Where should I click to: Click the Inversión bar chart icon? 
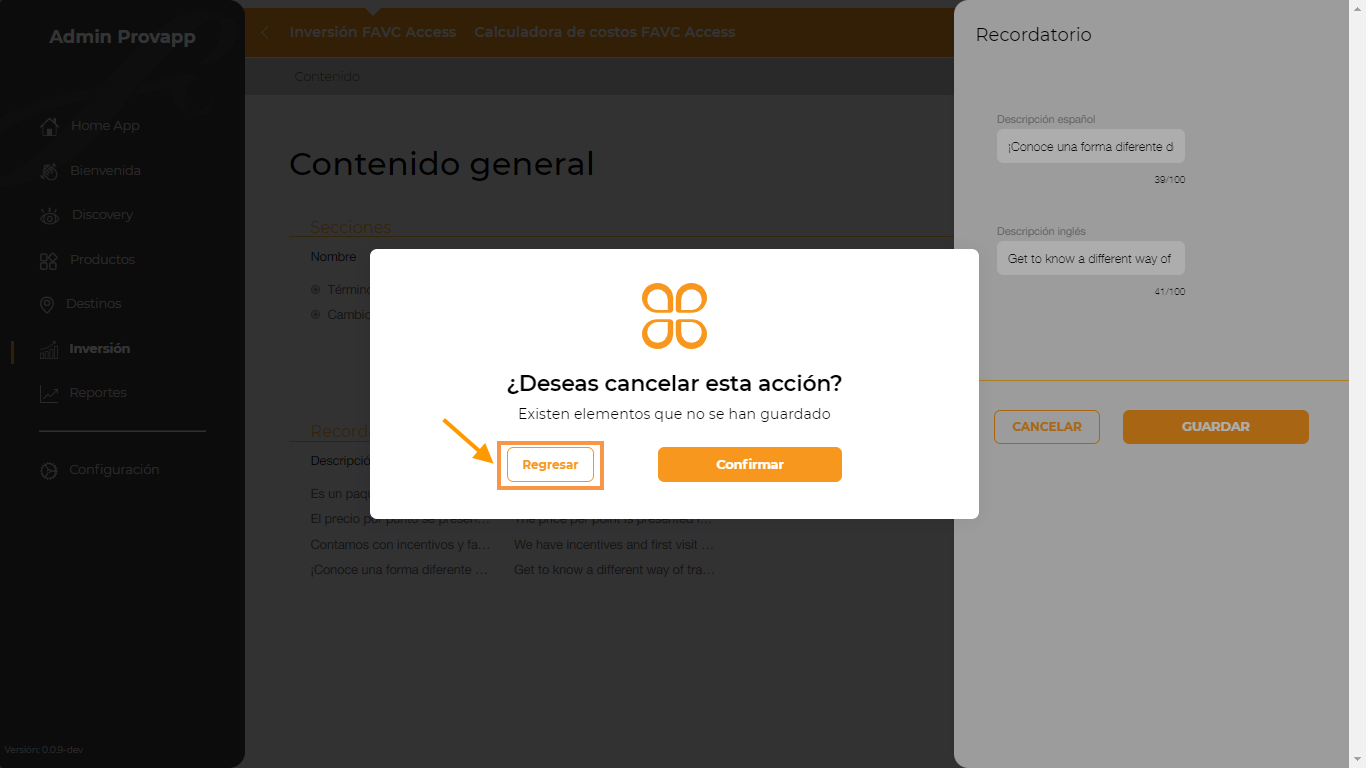49,349
